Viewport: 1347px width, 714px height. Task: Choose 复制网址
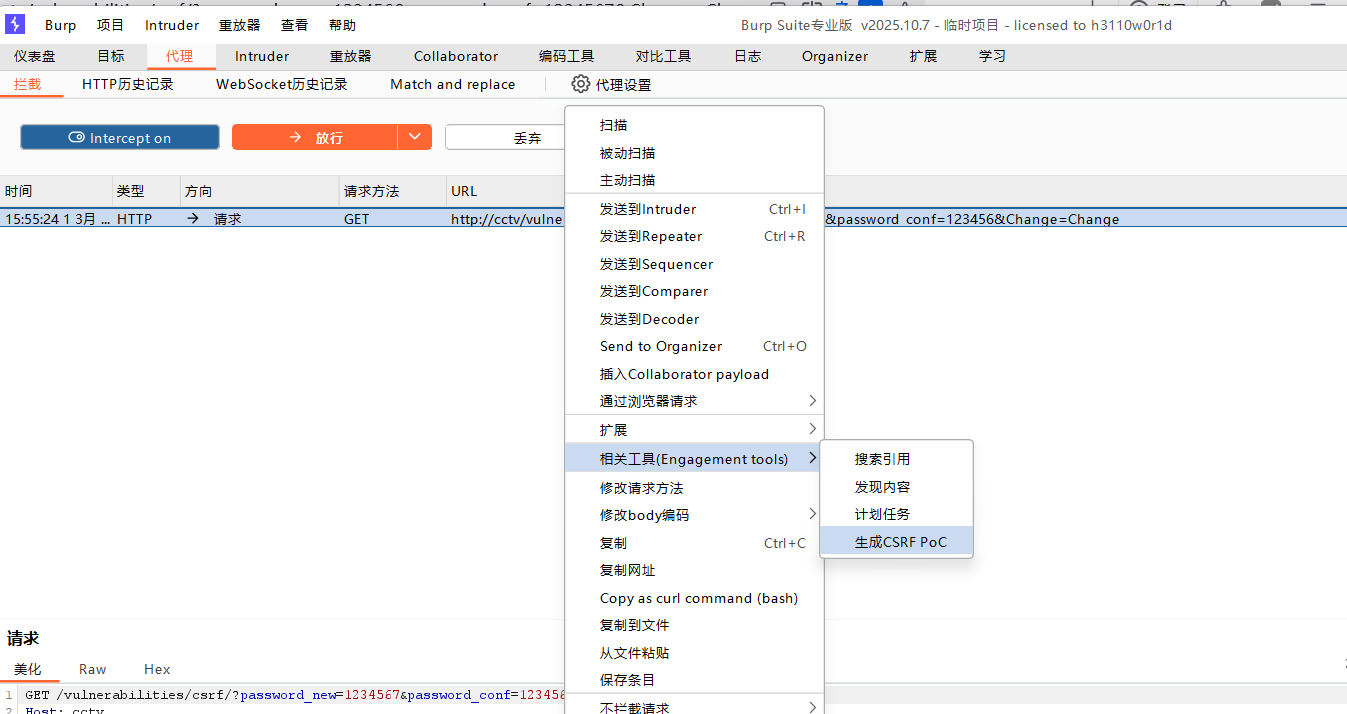(694, 570)
